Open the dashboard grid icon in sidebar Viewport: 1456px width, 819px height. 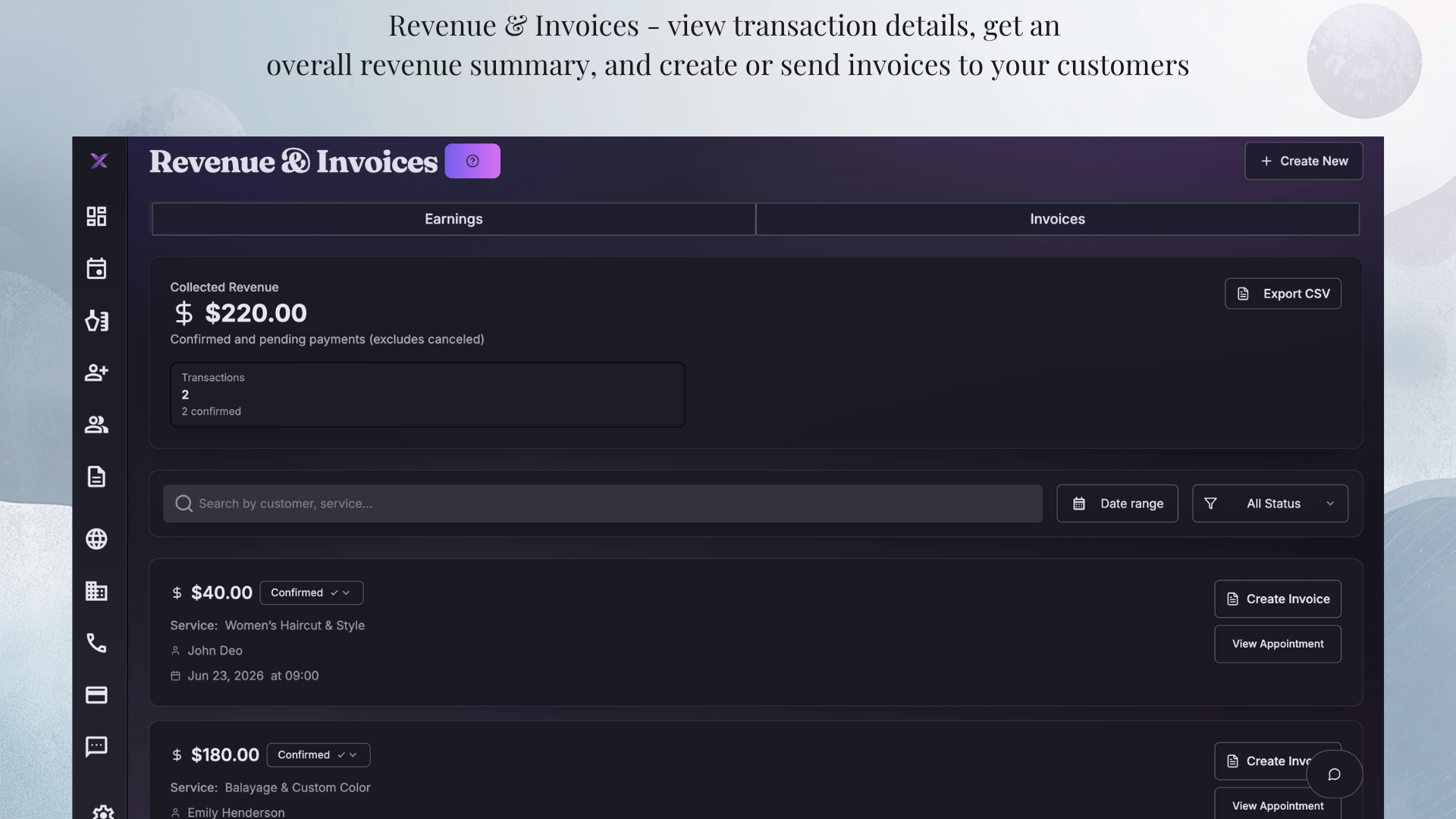click(x=96, y=217)
